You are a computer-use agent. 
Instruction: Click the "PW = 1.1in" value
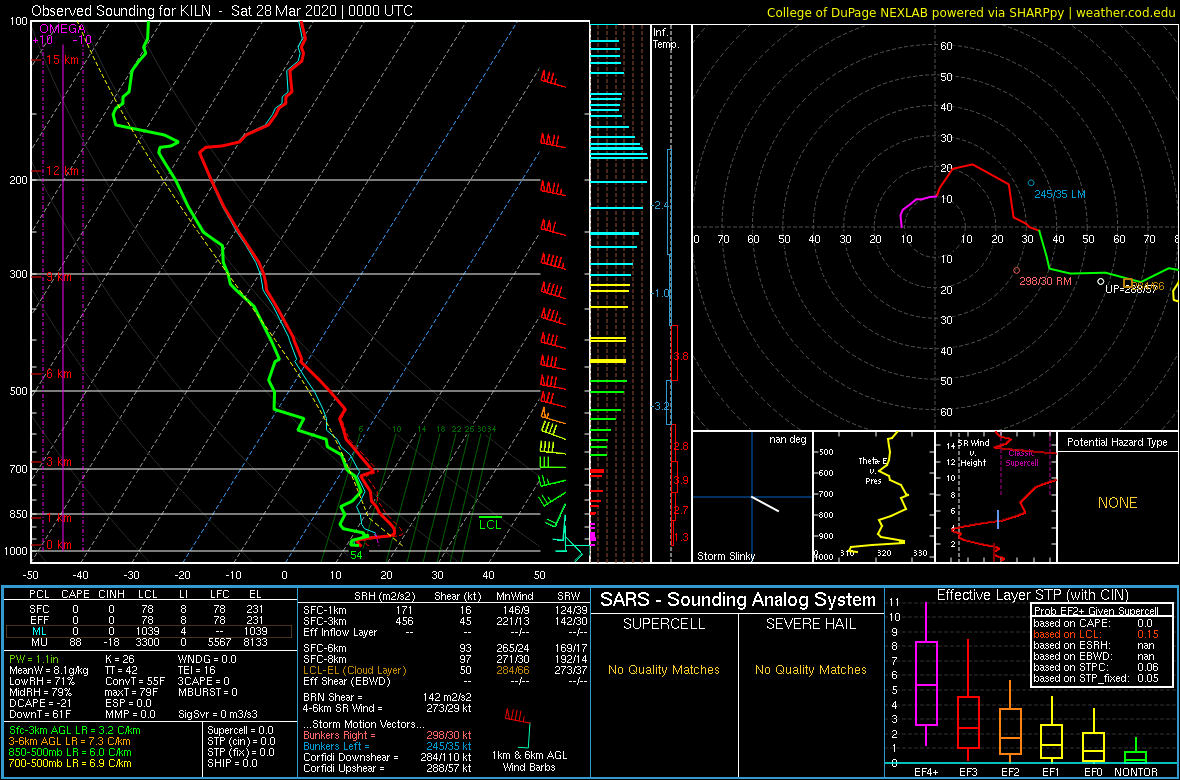[34, 658]
